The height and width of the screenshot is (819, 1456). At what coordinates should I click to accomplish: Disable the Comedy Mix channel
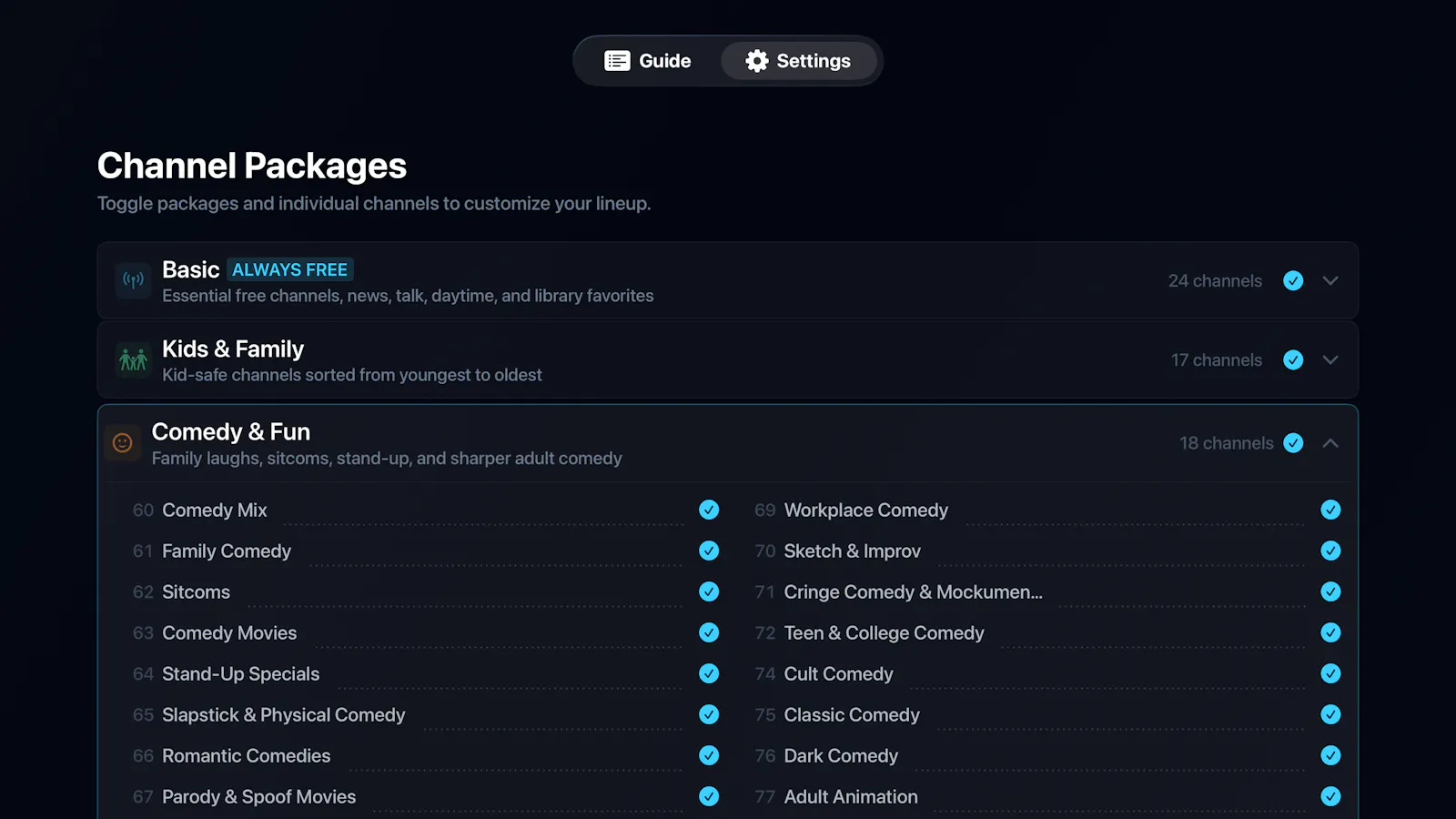pyautogui.click(x=709, y=510)
